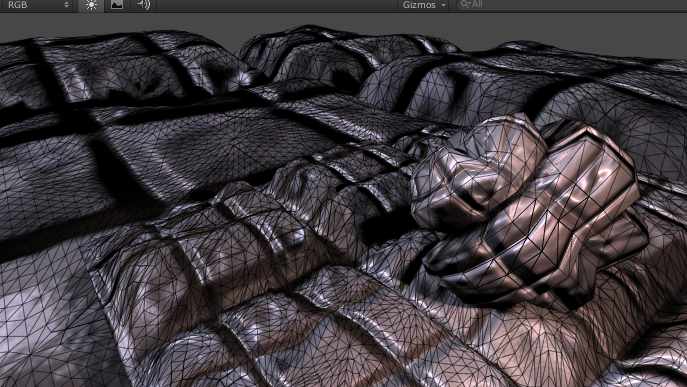Select the Gizmos label text
Screen dimensions: 687x387
(x=419, y=5)
